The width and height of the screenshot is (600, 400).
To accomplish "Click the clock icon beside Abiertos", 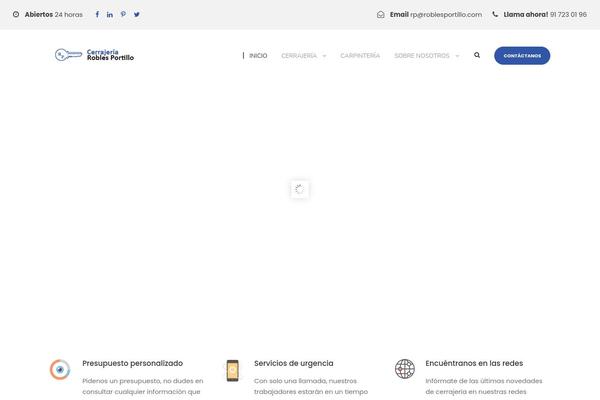I will tap(16, 14).
